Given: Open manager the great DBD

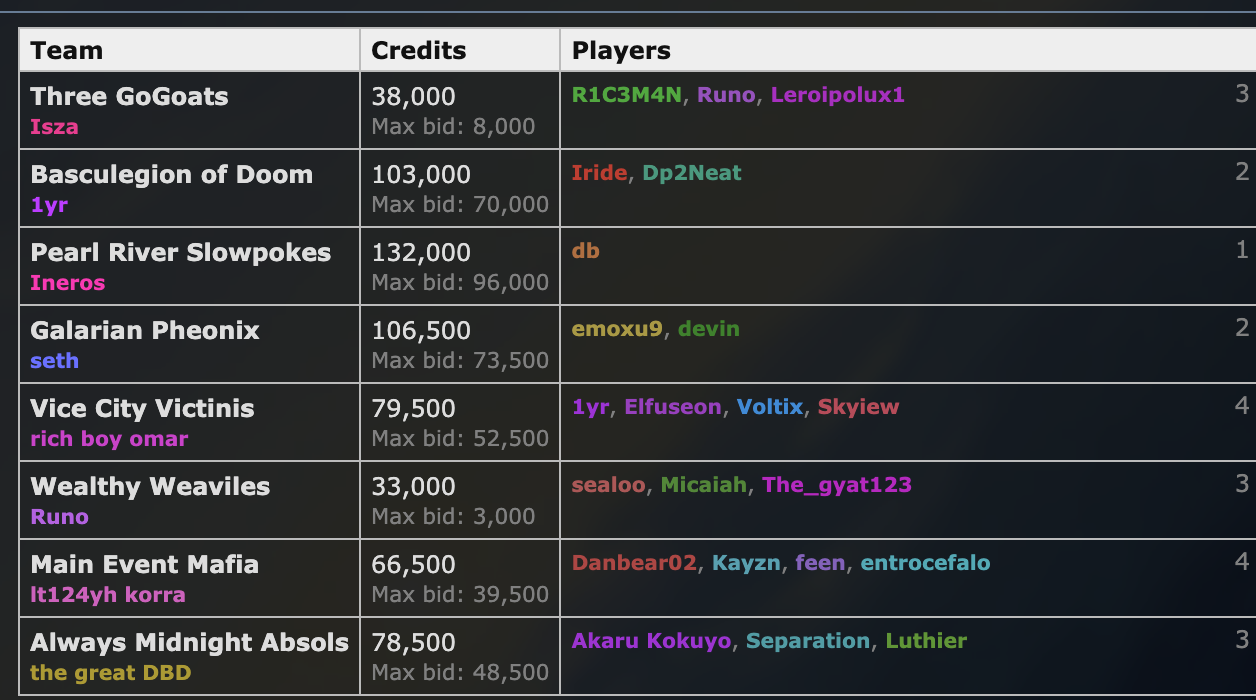Looking at the screenshot, I should coord(110,673).
